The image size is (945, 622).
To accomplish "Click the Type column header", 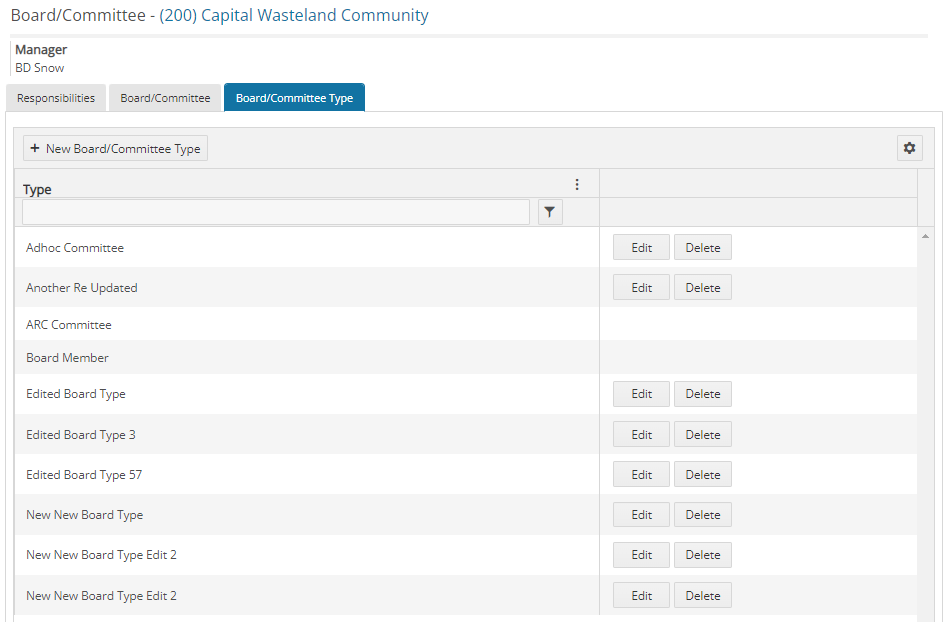I will coord(37,189).
